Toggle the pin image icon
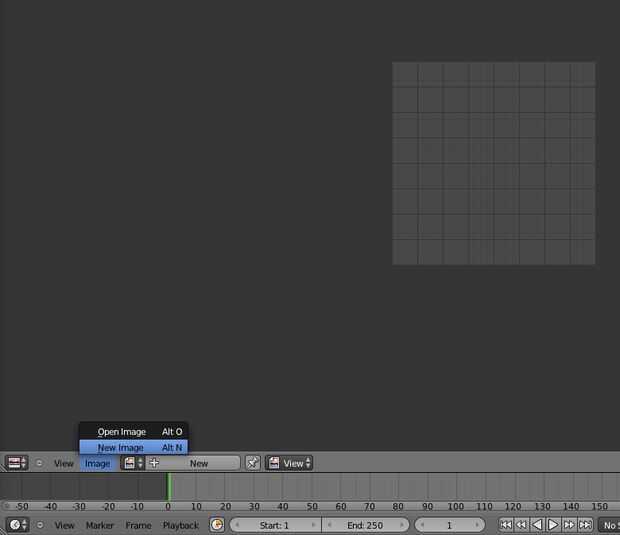The height and width of the screenshot is (535, 620). point(253,463)
